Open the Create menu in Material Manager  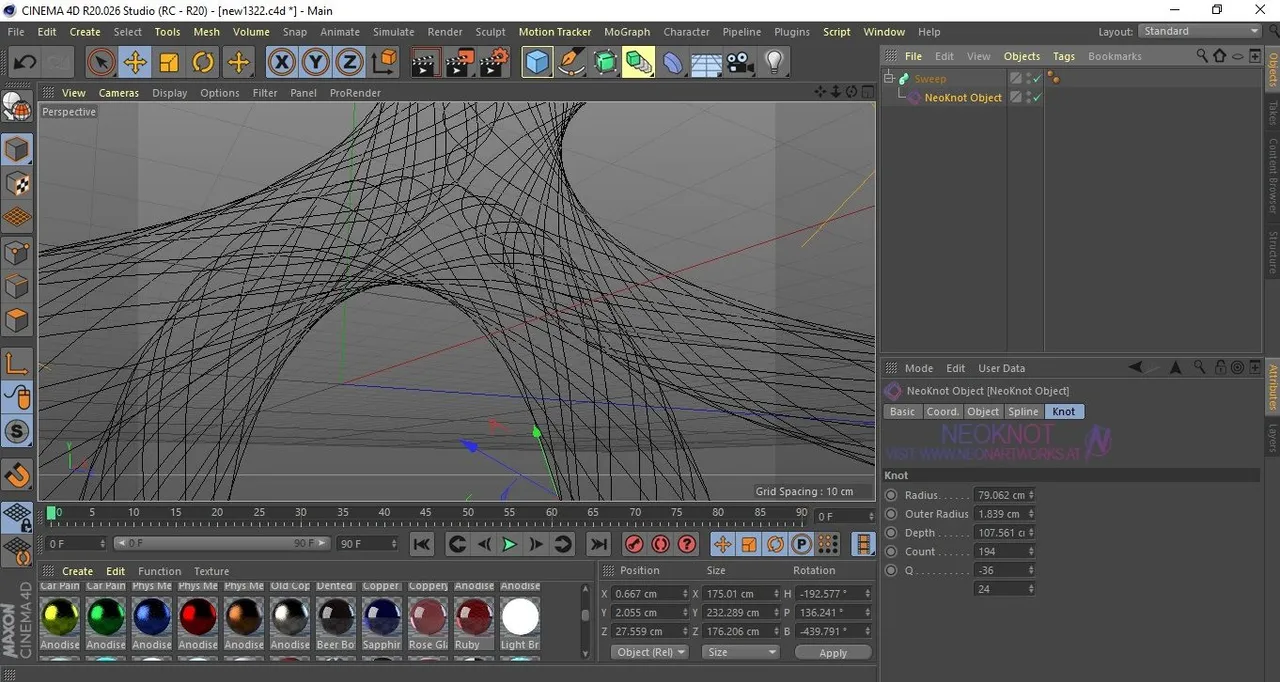(x=77, y=572)
